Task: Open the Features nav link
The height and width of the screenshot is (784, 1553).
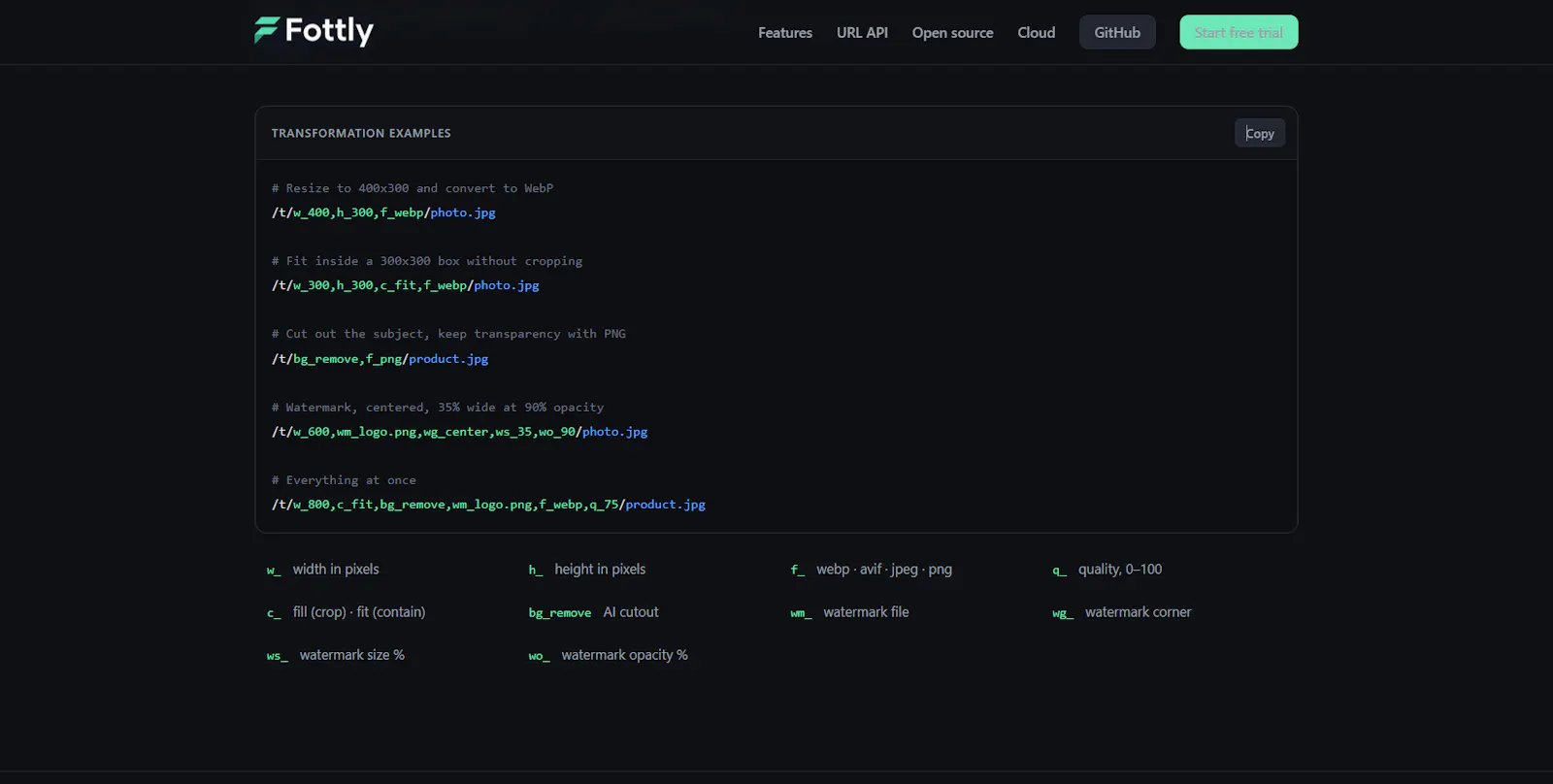Action: pos(785,32)
